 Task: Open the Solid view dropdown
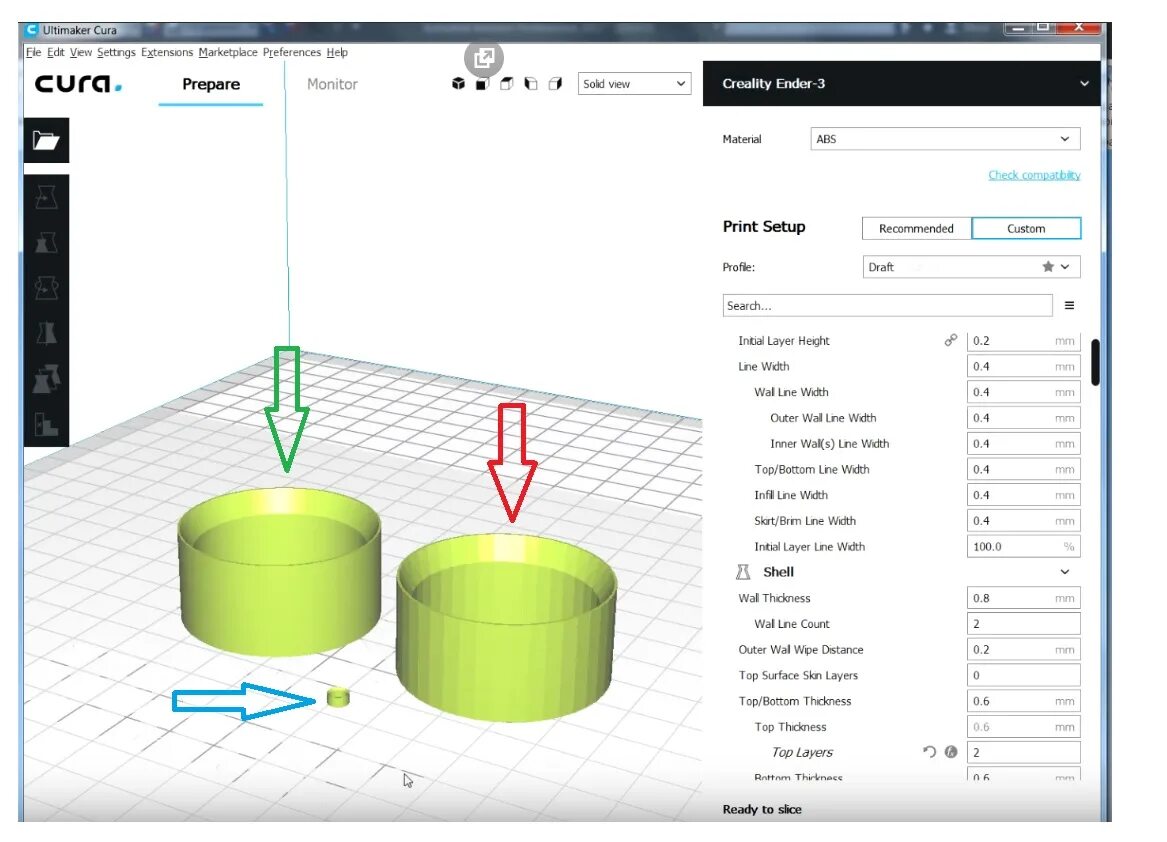634,84
